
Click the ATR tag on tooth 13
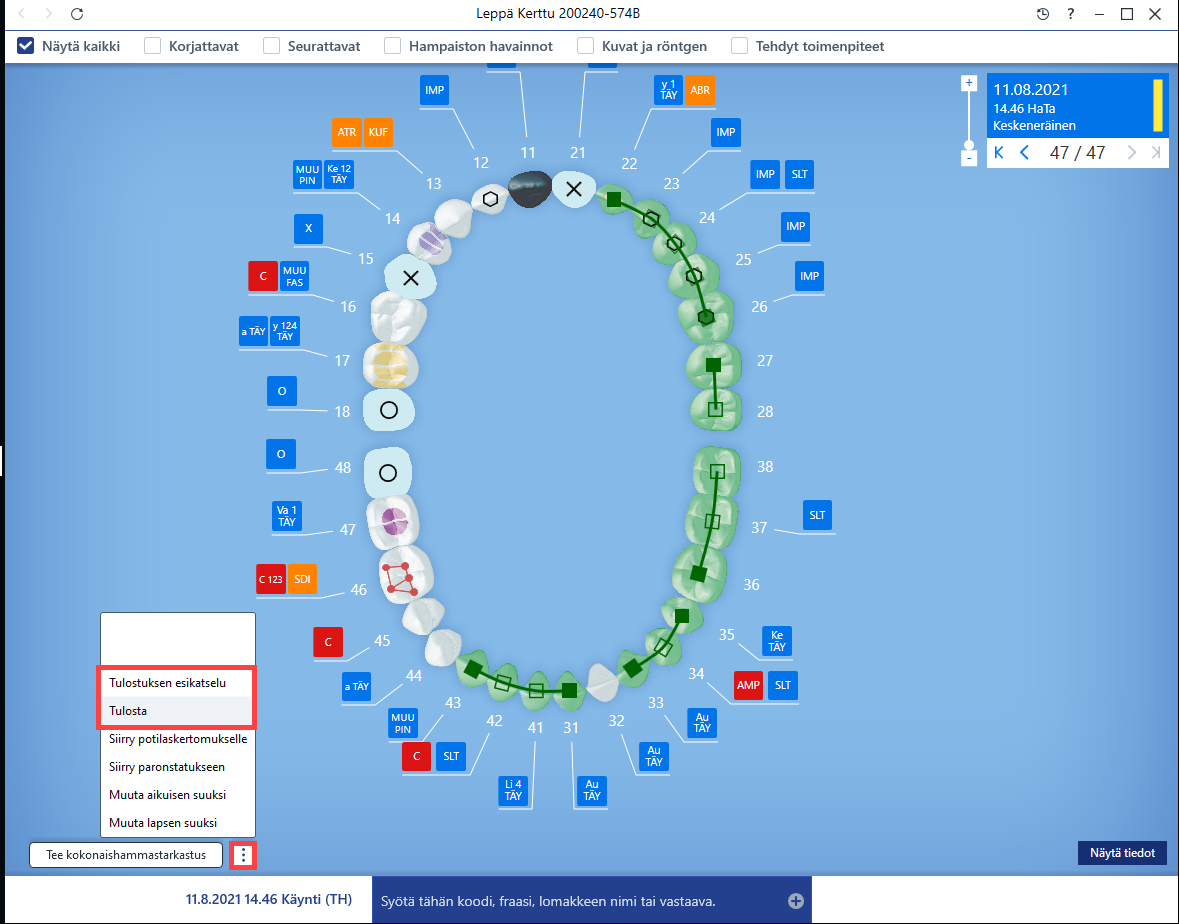click(347, 132)
